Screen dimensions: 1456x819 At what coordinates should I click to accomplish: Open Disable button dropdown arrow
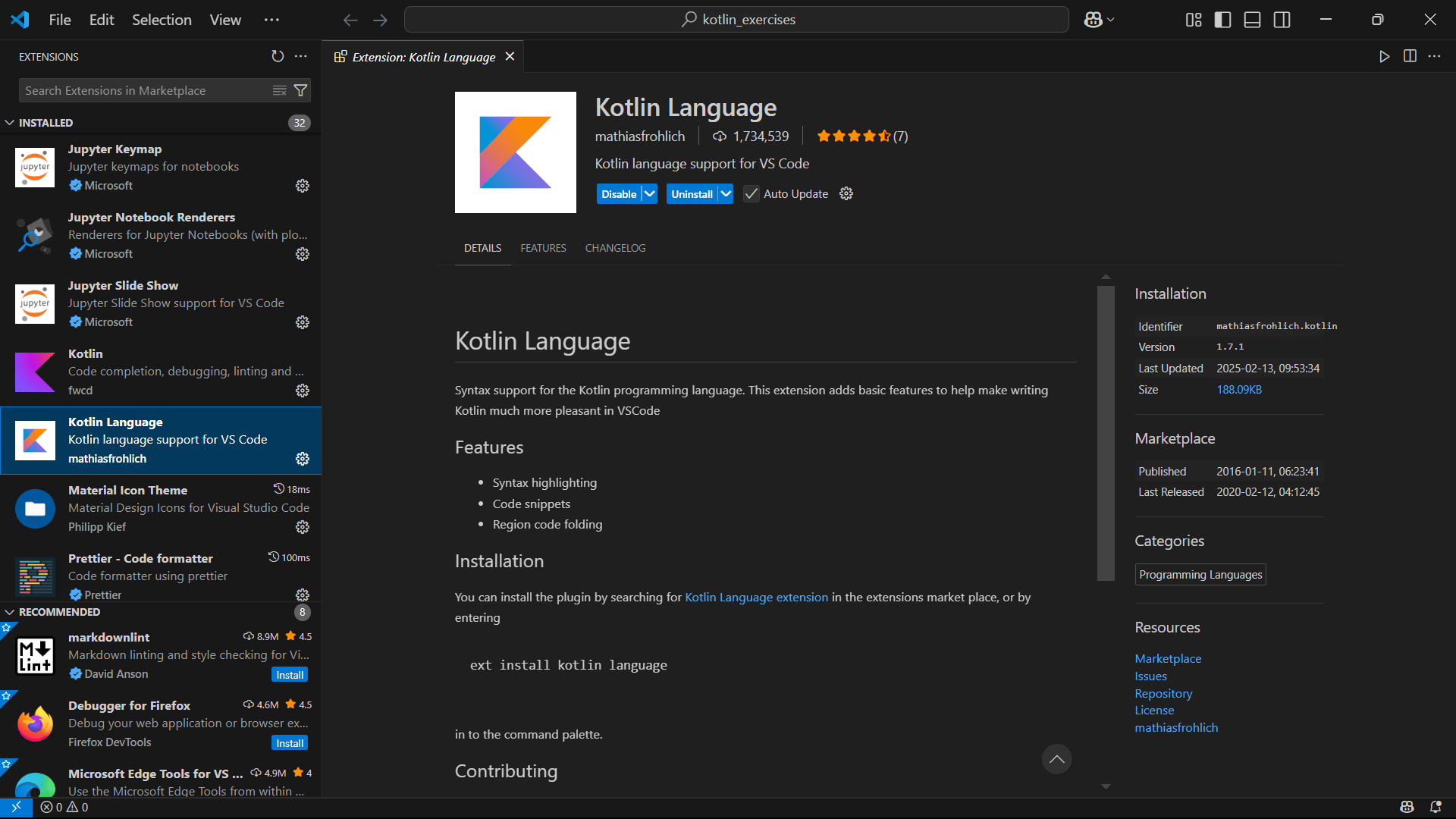point(650,194)
